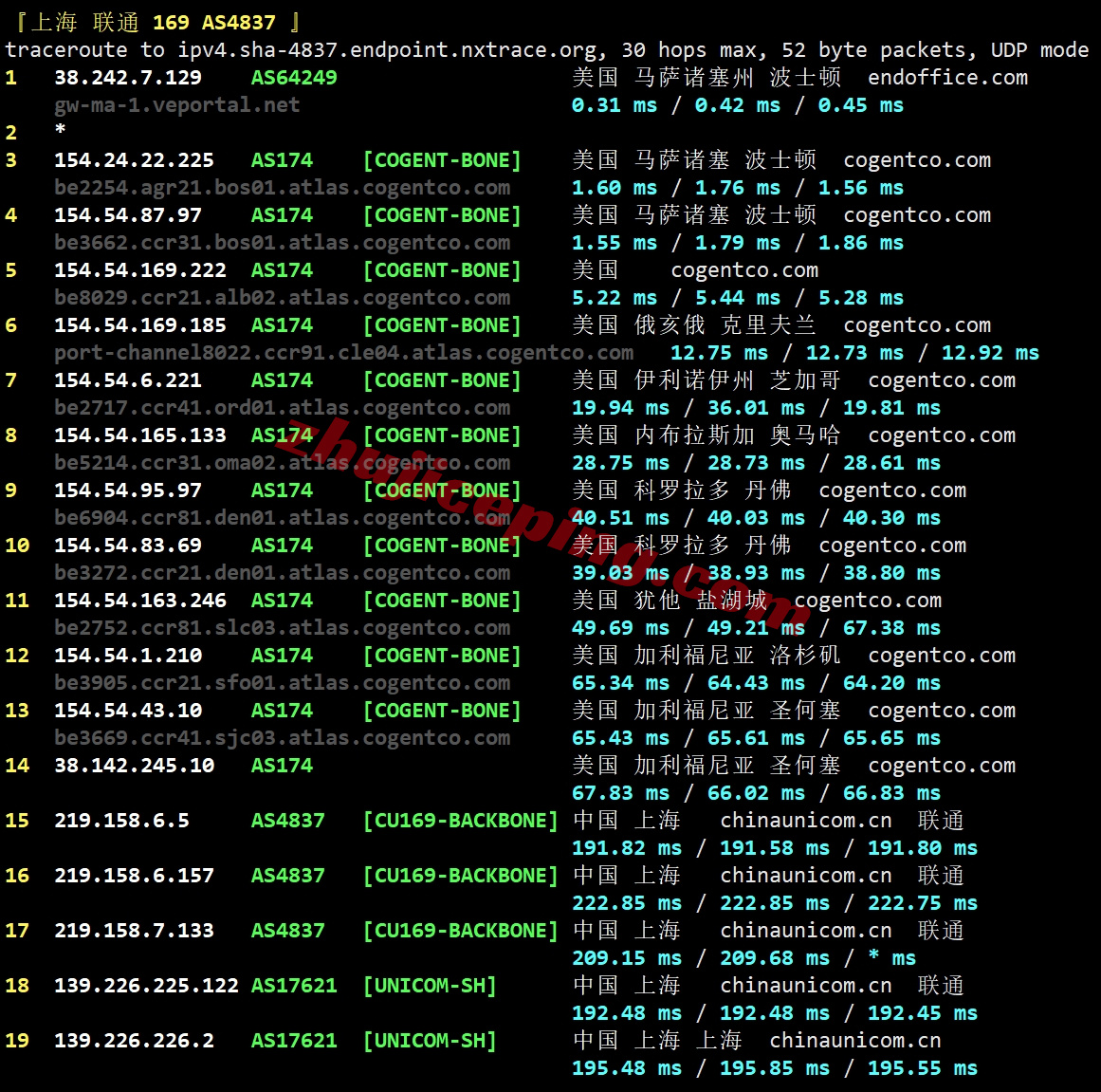Select IP 154.54.1.210 on hop 12
This screenshot has height=1092, width=1101.
pos(129,656)
